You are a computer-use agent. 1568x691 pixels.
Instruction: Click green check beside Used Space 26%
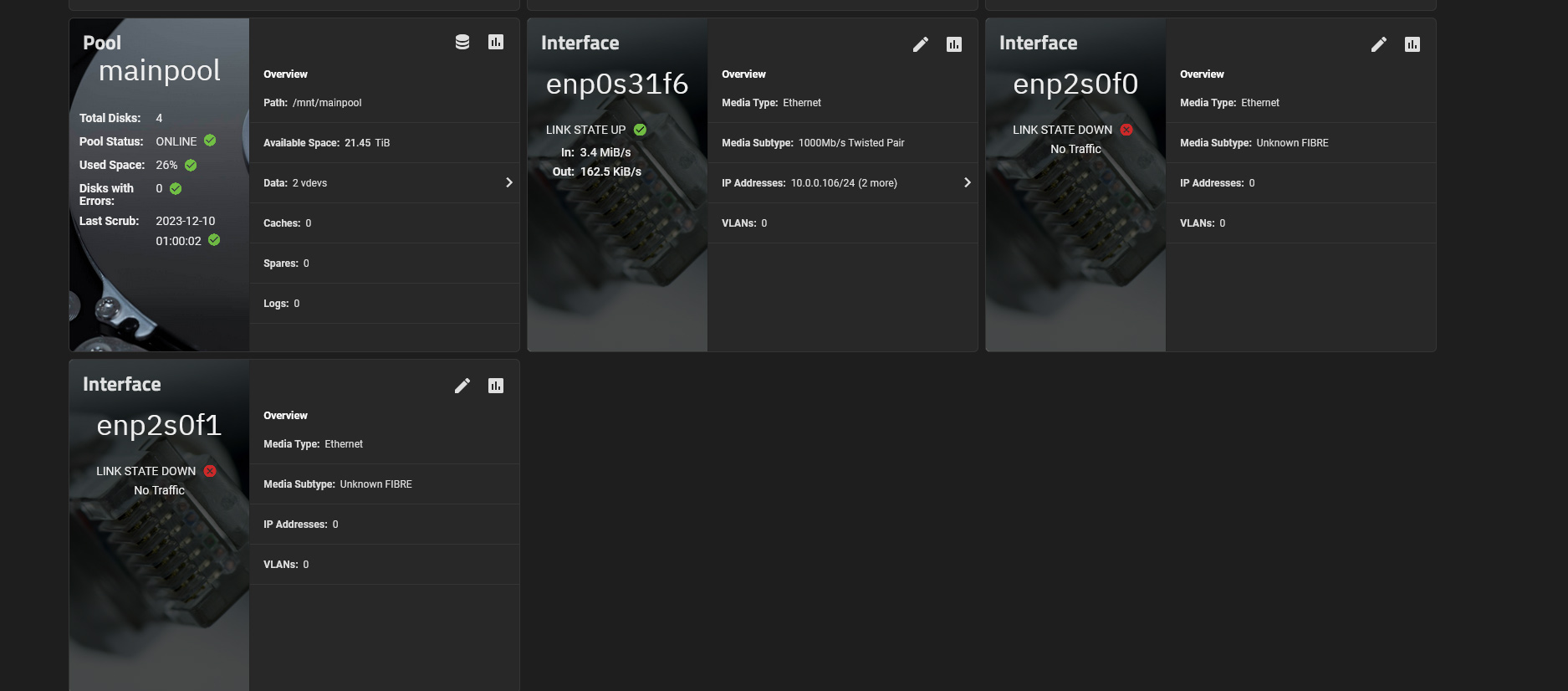click(191, 165)
